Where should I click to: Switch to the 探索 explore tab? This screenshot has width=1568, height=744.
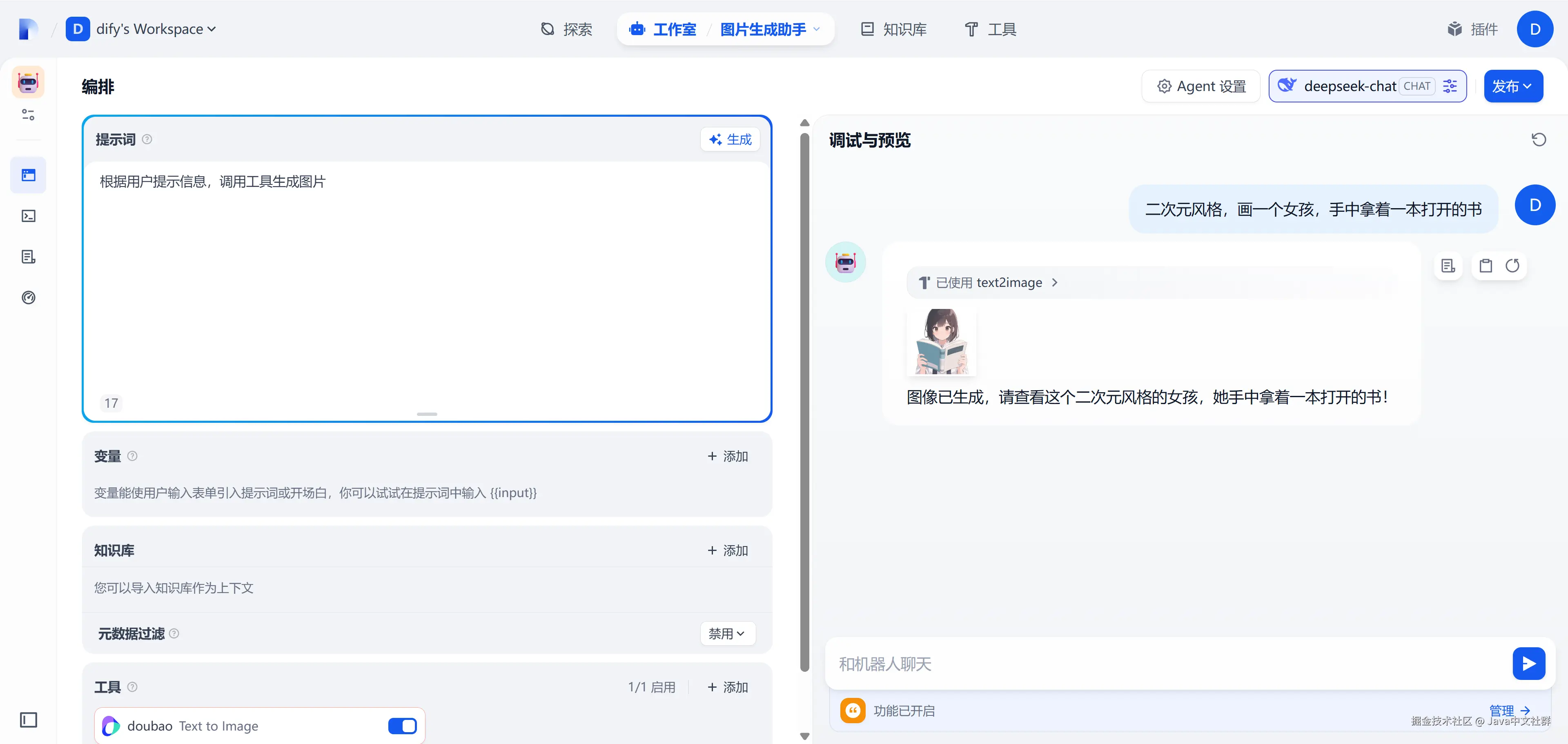[x=566, y=29]
